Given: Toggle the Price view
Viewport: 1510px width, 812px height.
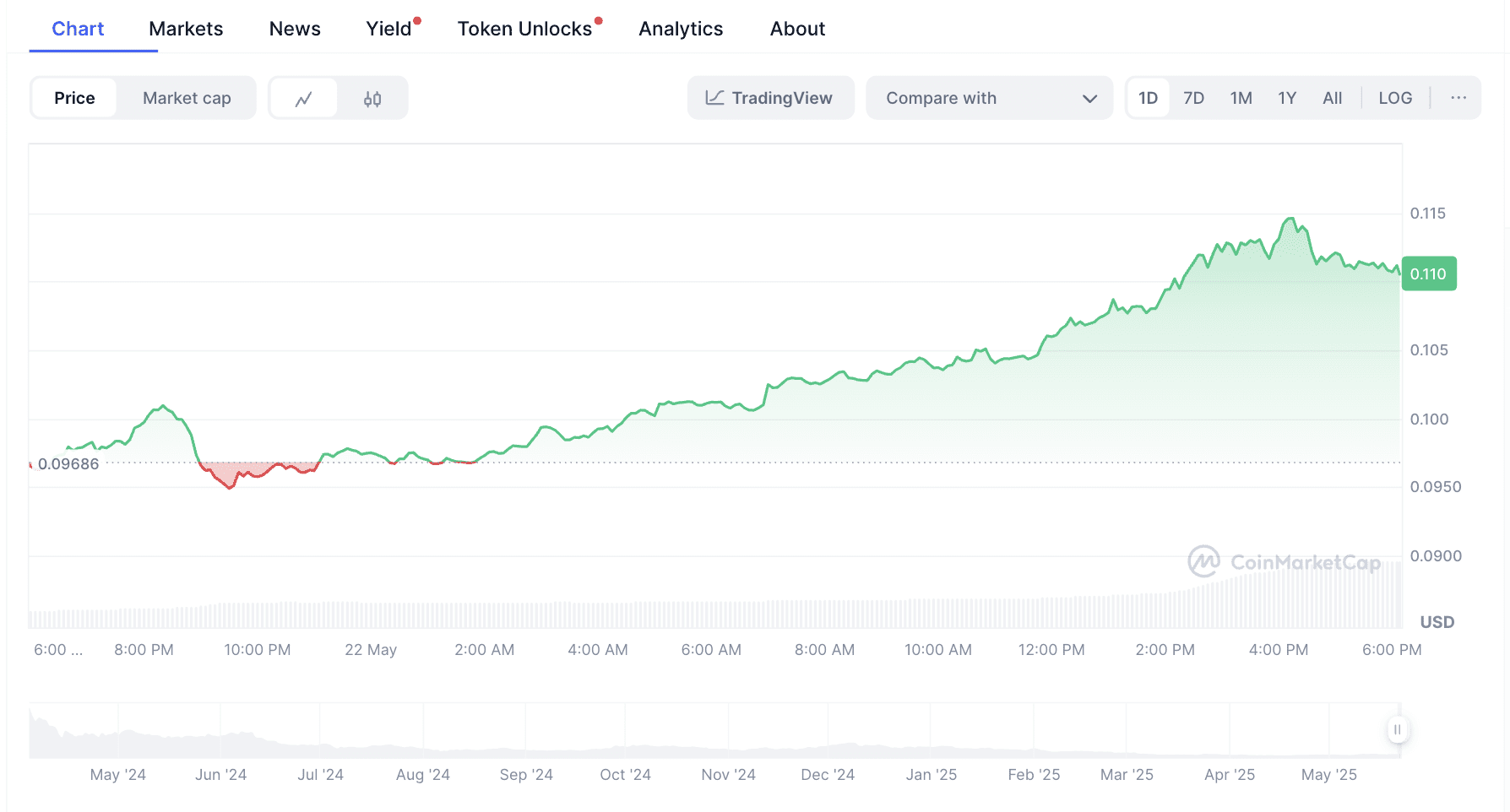Looking at the screenshot, I should coord(74,98).
